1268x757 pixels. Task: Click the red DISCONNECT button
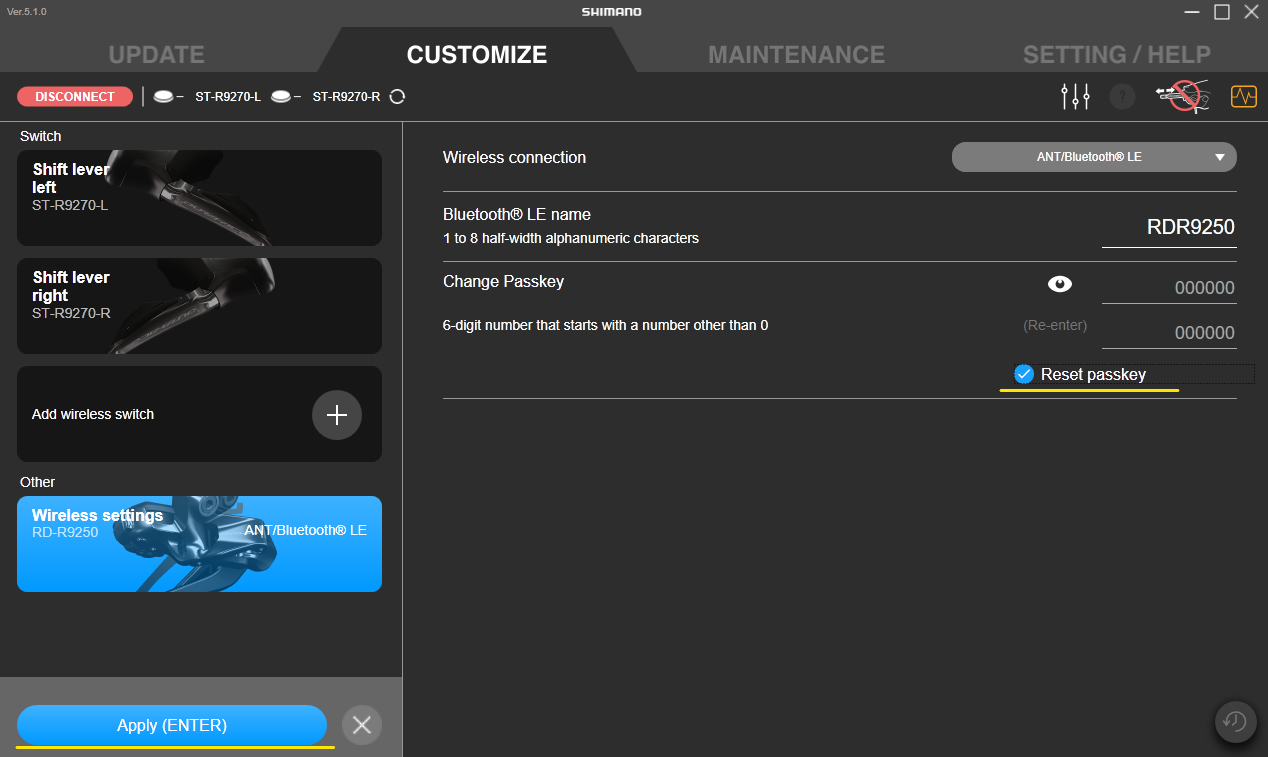click(75, 97)
